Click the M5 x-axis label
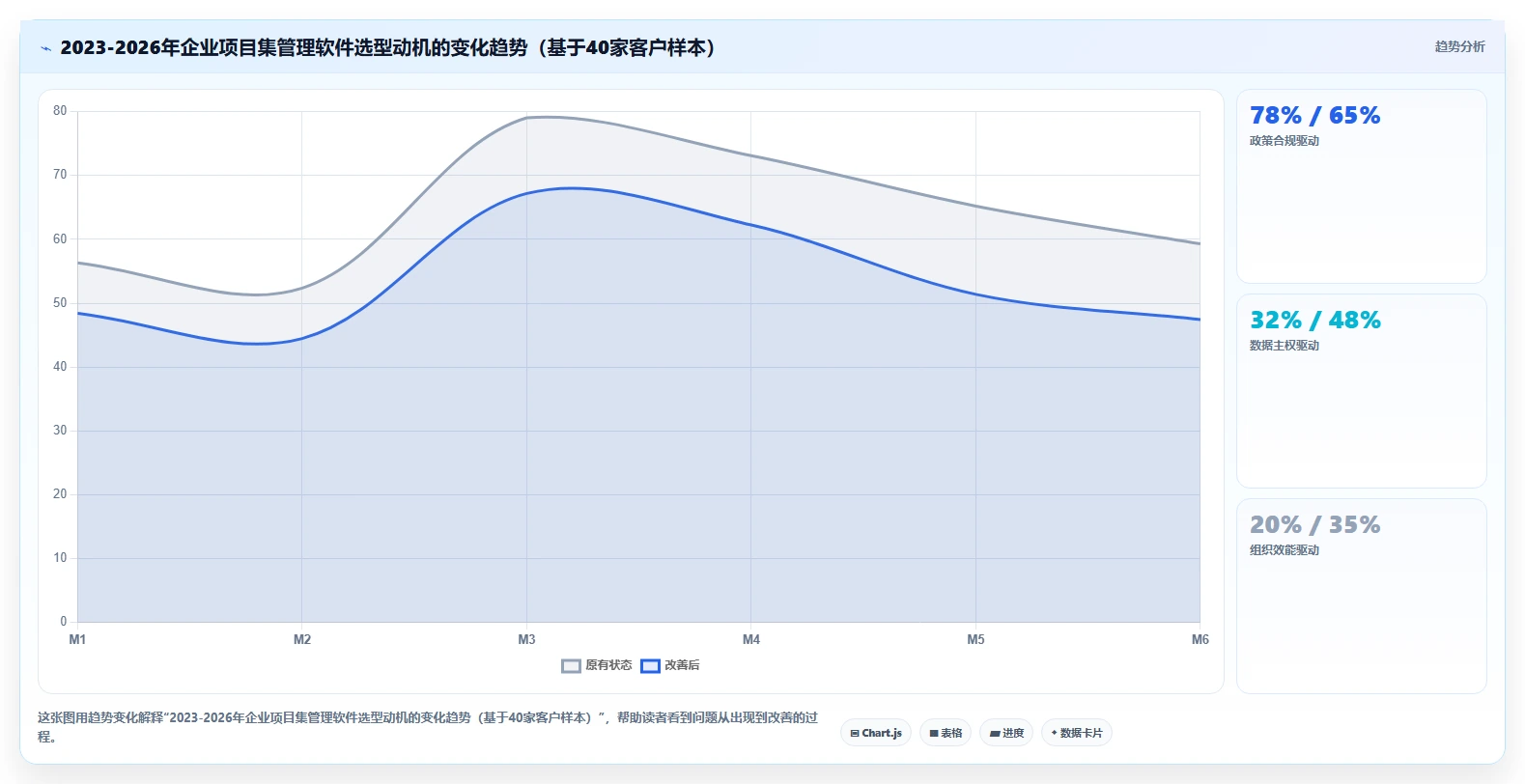The height and width of the screenshot is (784, 1525). (975, 639)
